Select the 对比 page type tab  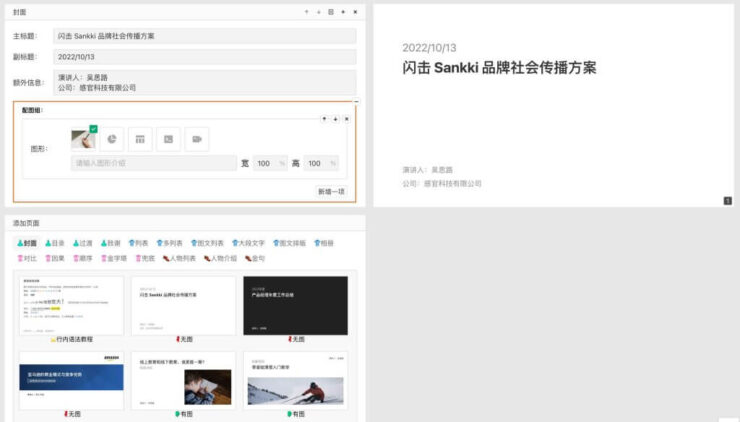pos(27,258)
